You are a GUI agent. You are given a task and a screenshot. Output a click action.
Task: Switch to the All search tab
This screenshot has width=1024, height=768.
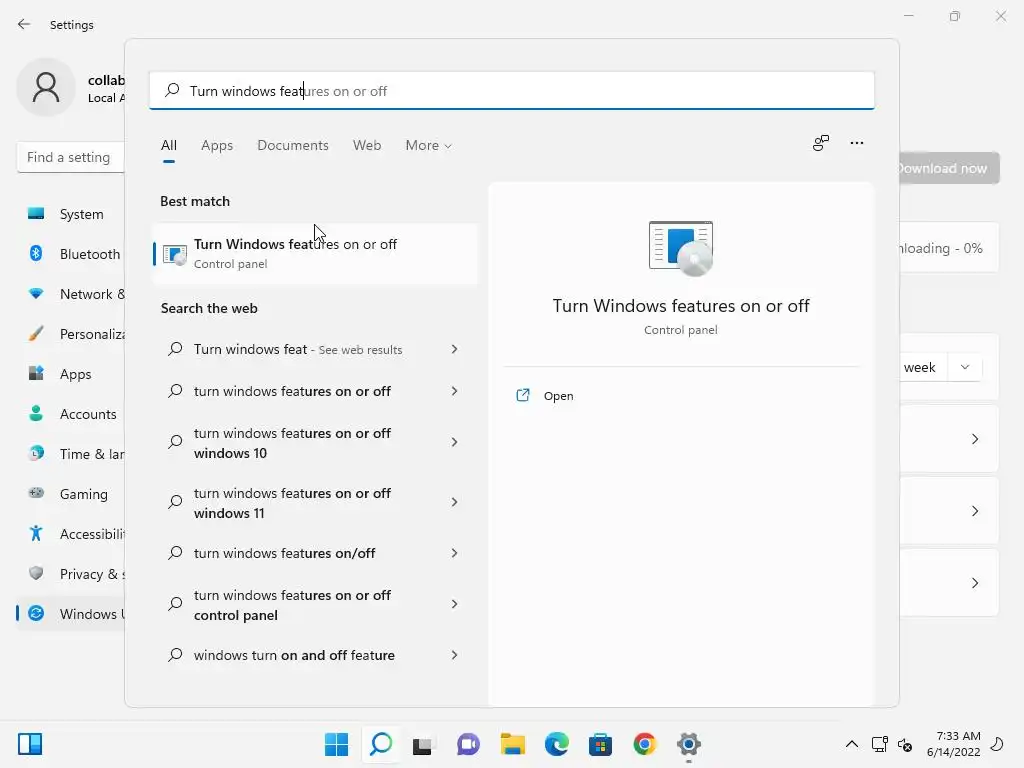click(168, 145)
